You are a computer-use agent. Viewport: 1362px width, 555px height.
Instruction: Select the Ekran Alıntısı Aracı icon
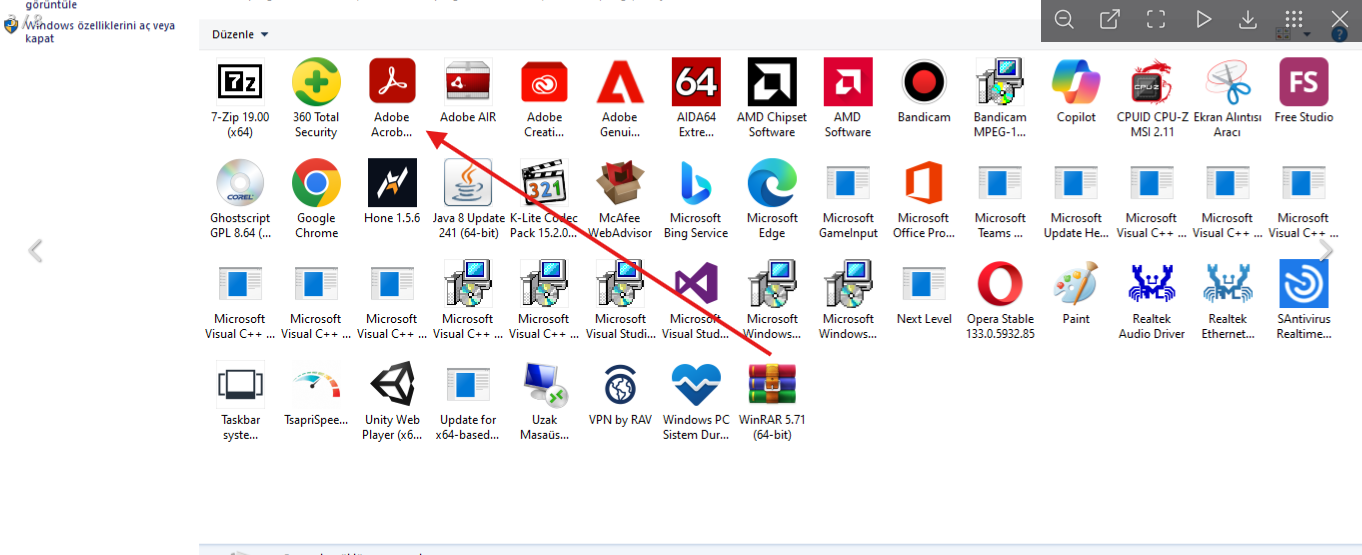pos(1228,82)
